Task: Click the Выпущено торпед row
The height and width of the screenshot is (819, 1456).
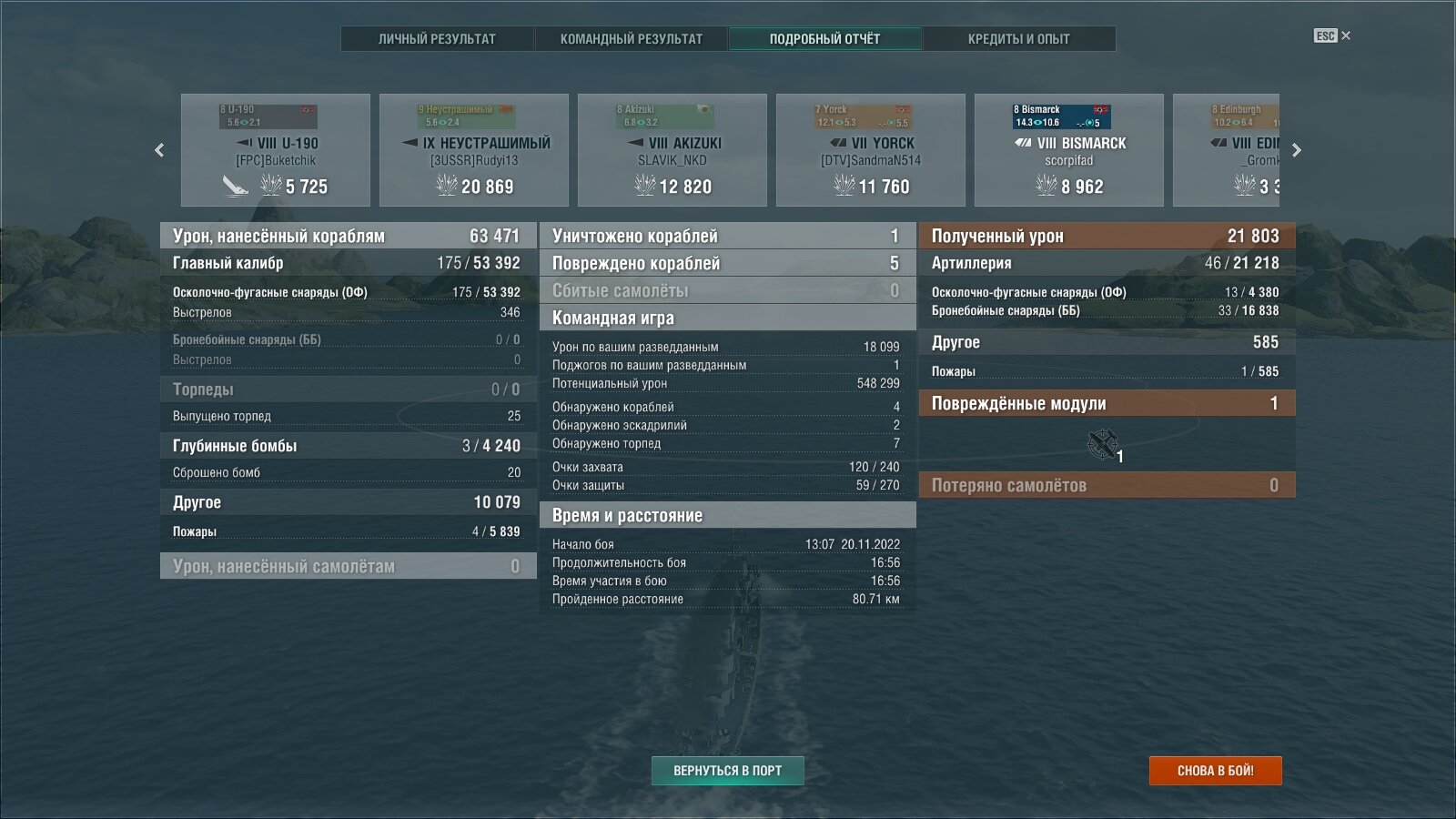Action: (x=348, y=416)
